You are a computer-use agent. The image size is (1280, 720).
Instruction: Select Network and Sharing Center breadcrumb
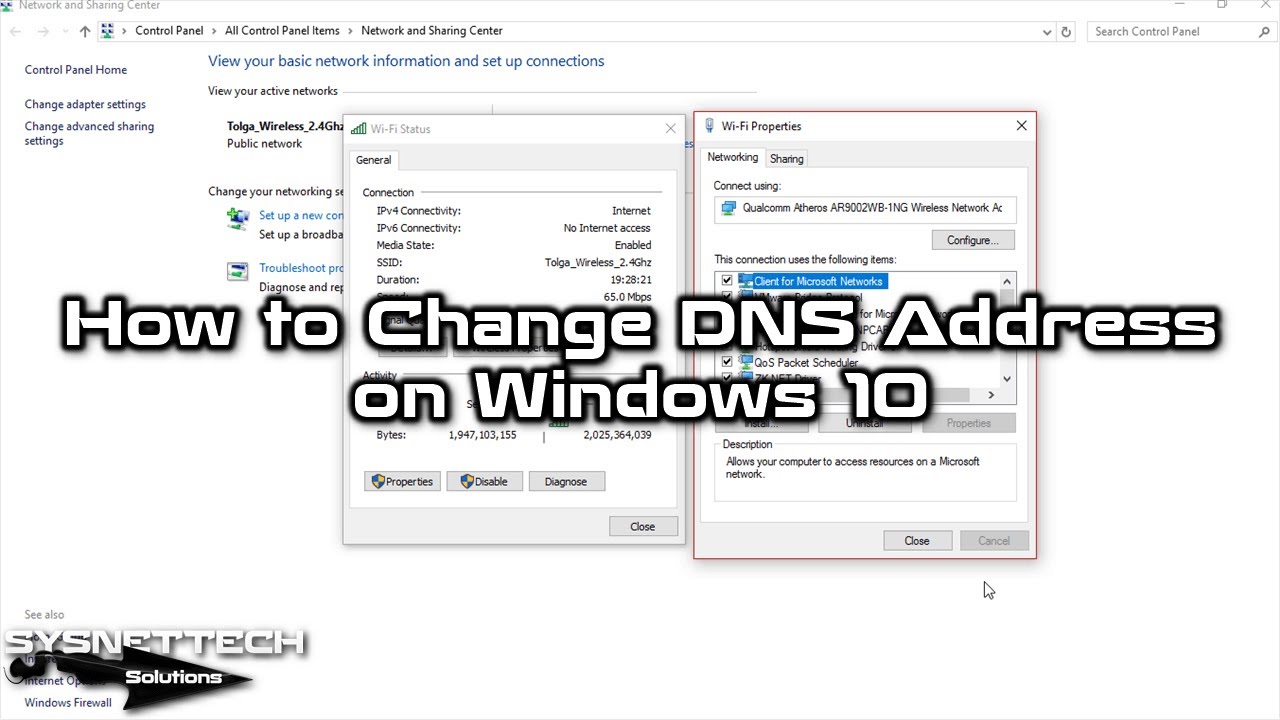432,31
